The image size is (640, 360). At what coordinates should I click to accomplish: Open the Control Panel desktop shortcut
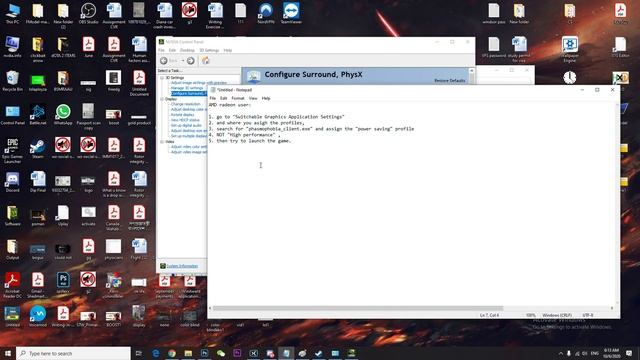12,114
